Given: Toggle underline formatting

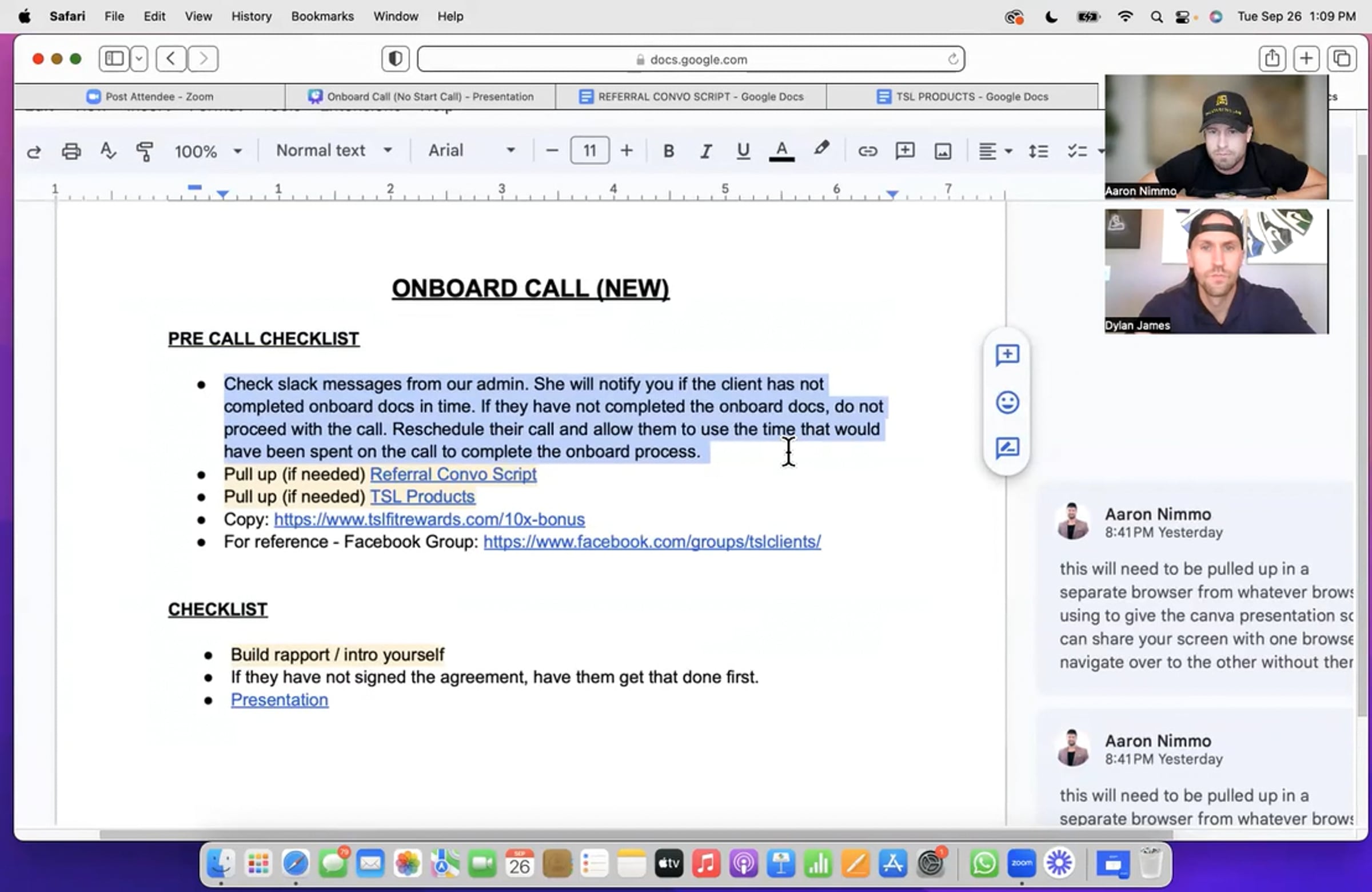Looking at the screenshot, I should pyautogui.click(x=743, y=151).
